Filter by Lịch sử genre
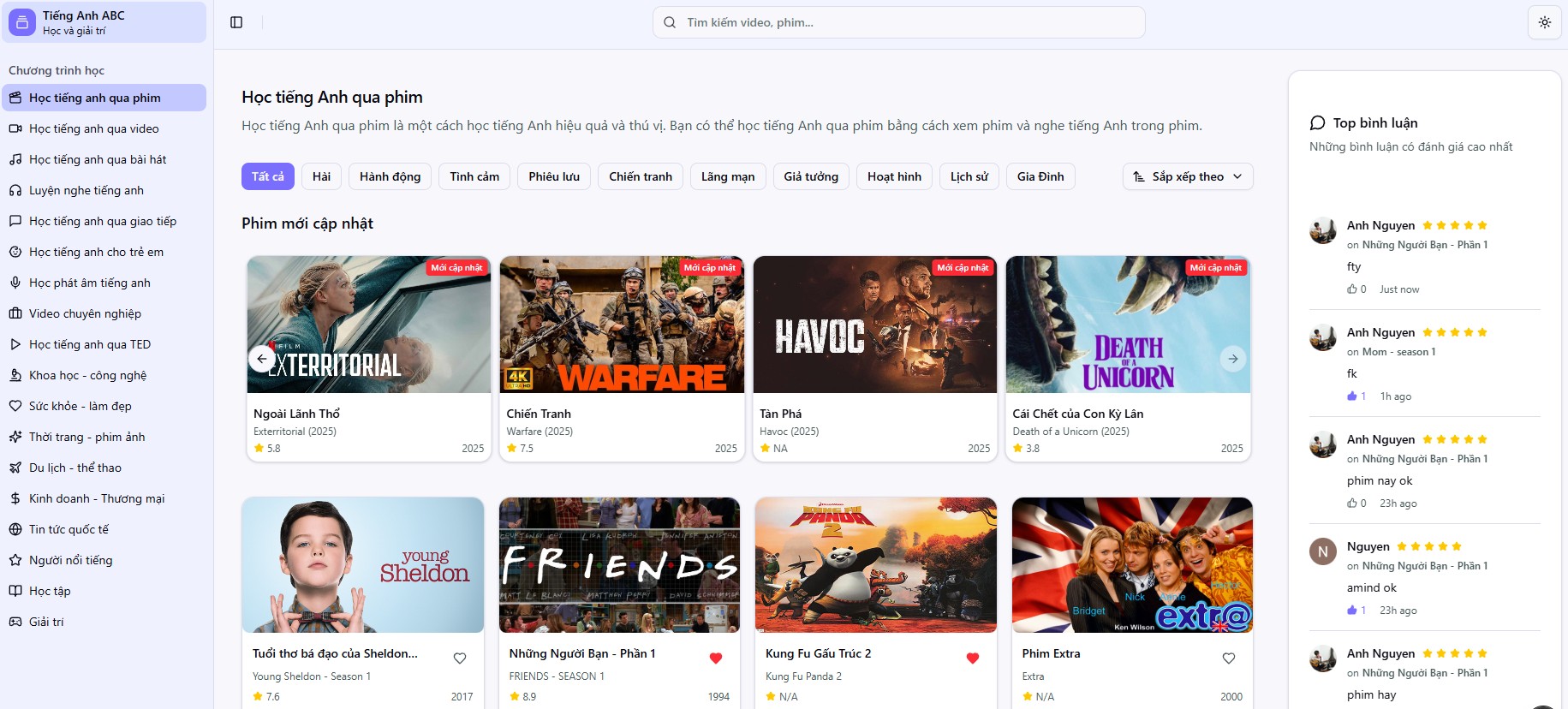Viewport: 1568px width, 709px height. pos(969,176)
